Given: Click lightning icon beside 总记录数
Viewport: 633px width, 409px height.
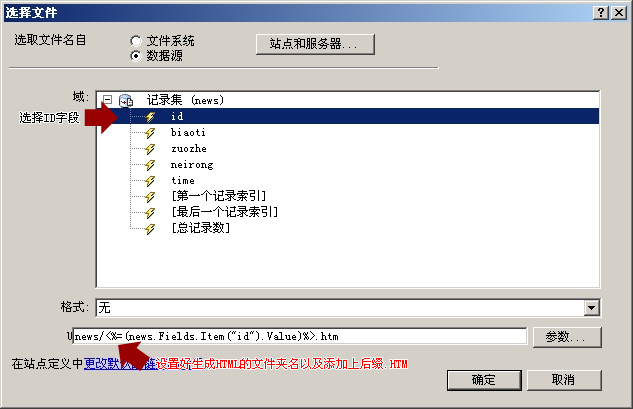Looking at the screenshot, I should pos(150,229).
